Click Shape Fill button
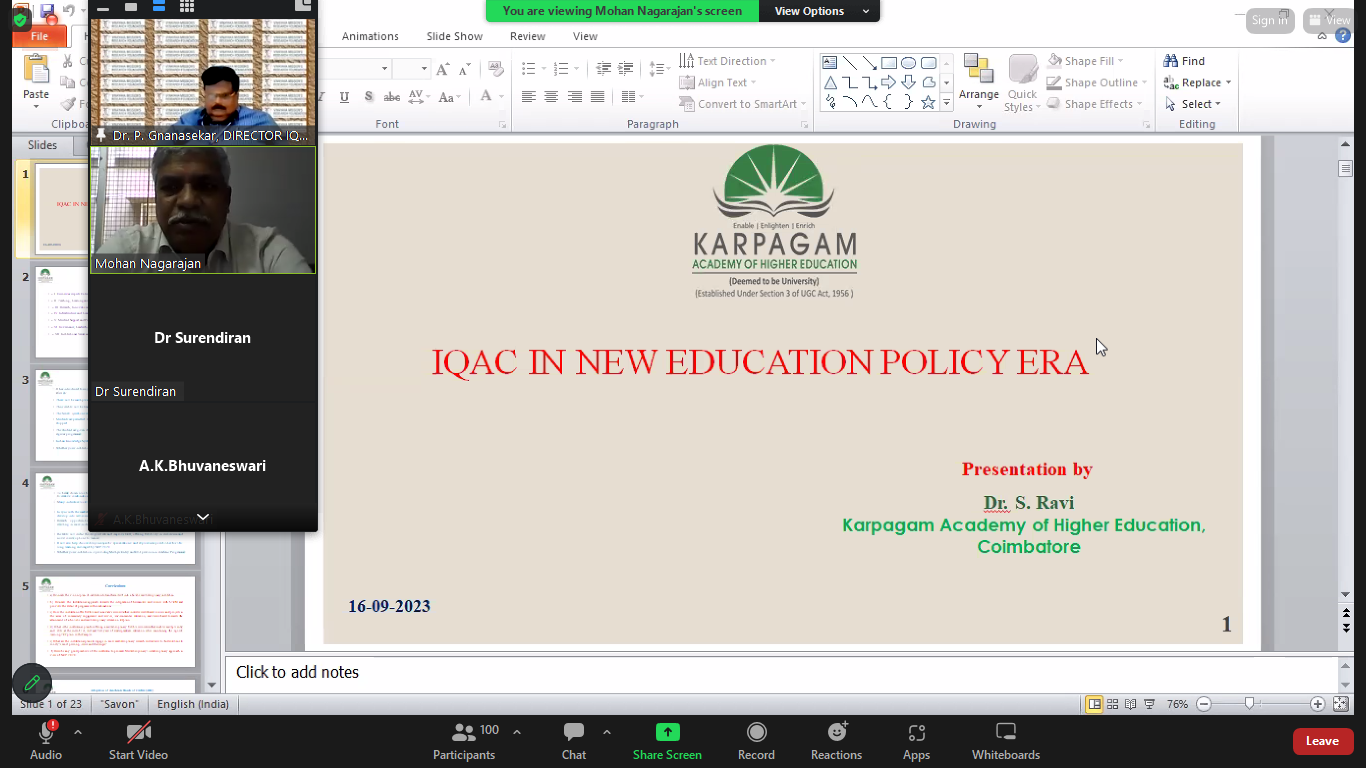1366x768 pixels. 1086,61
